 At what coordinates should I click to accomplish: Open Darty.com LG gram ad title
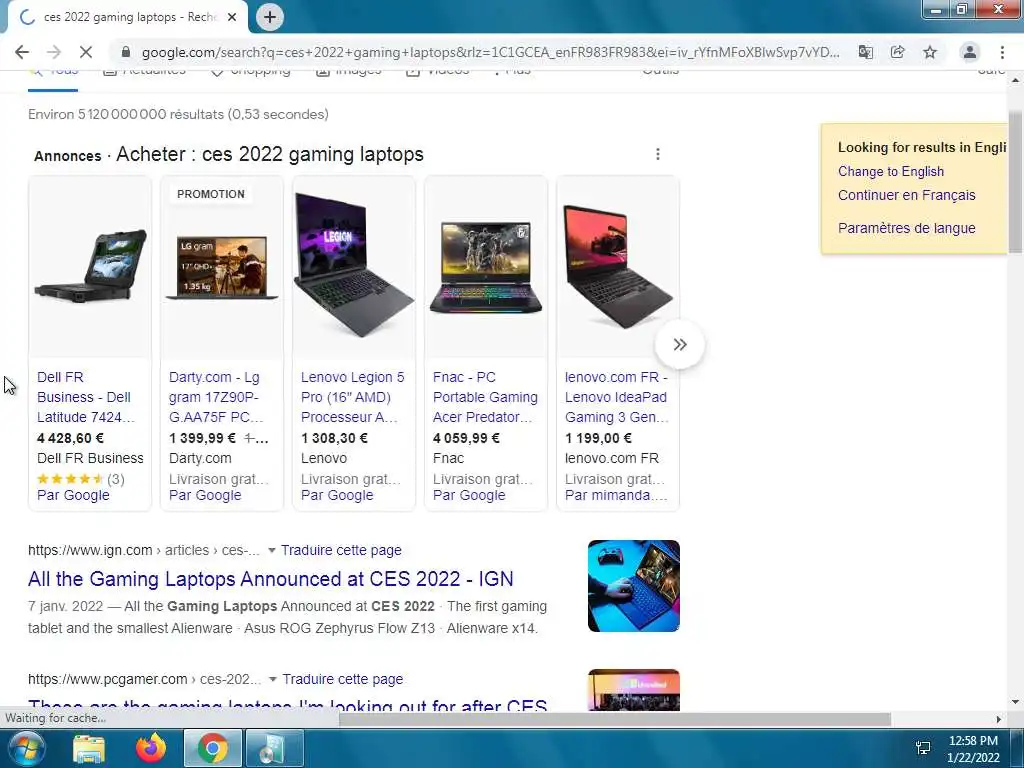[x=216, y=397]
